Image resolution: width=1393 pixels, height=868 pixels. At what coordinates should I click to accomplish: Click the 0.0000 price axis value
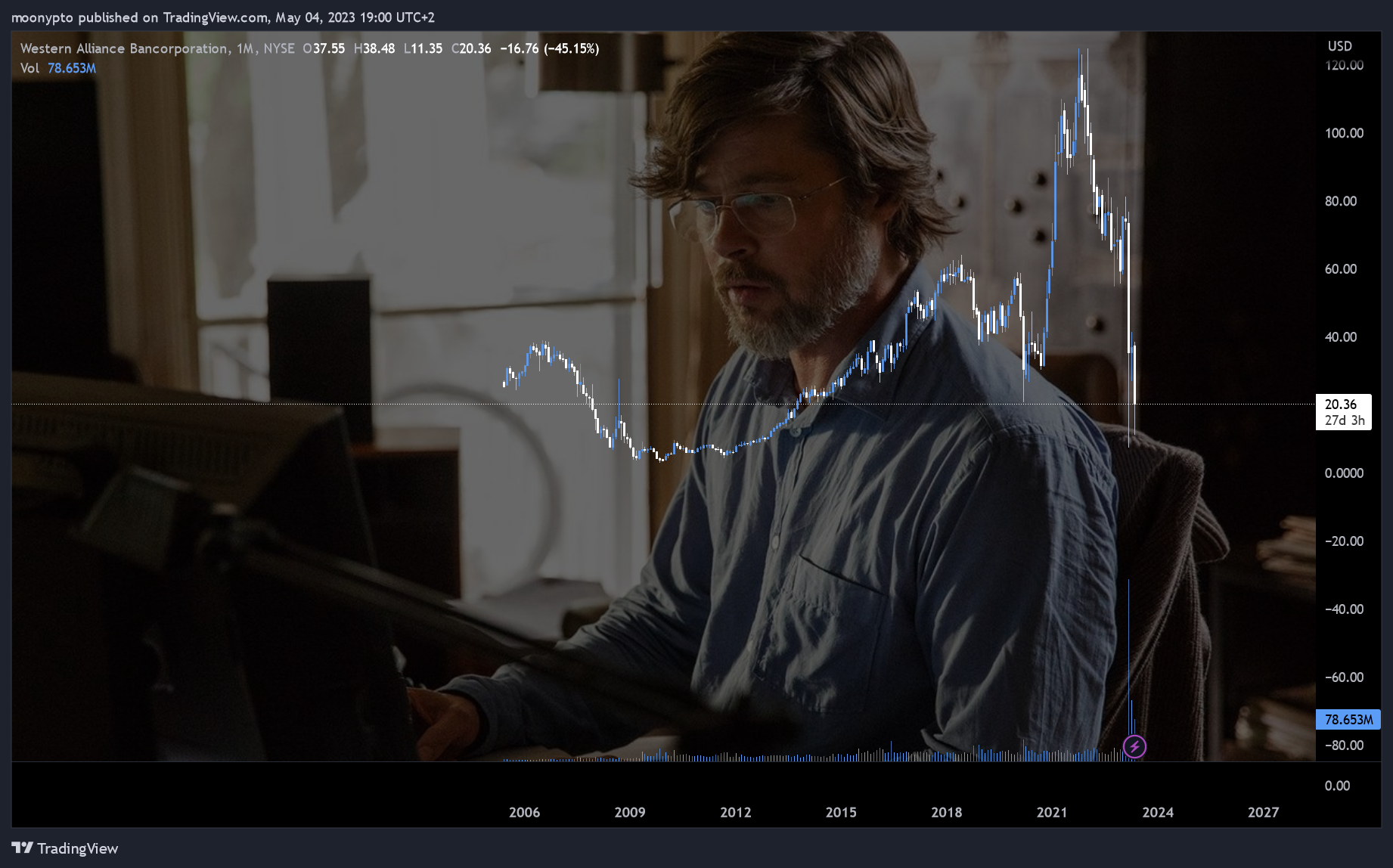pos(1344,473)
